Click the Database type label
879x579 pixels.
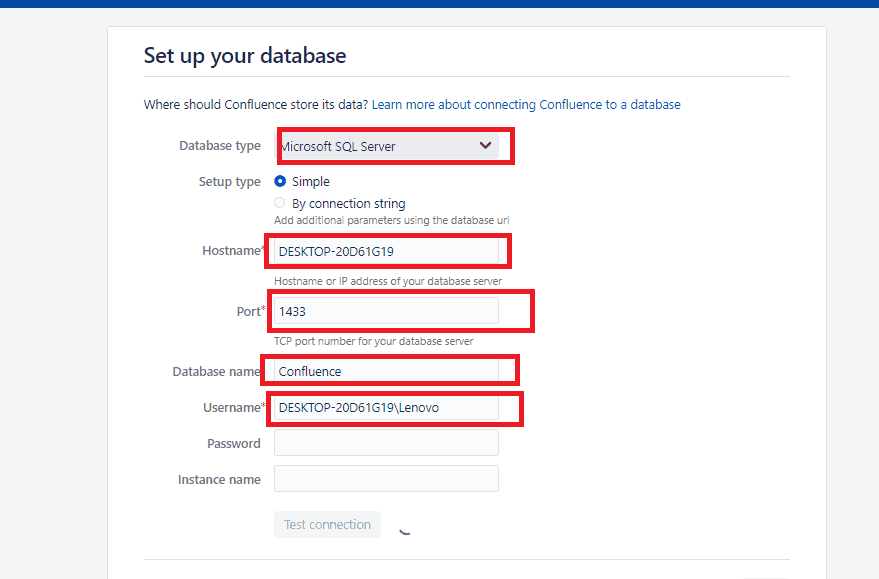[219, 146]
